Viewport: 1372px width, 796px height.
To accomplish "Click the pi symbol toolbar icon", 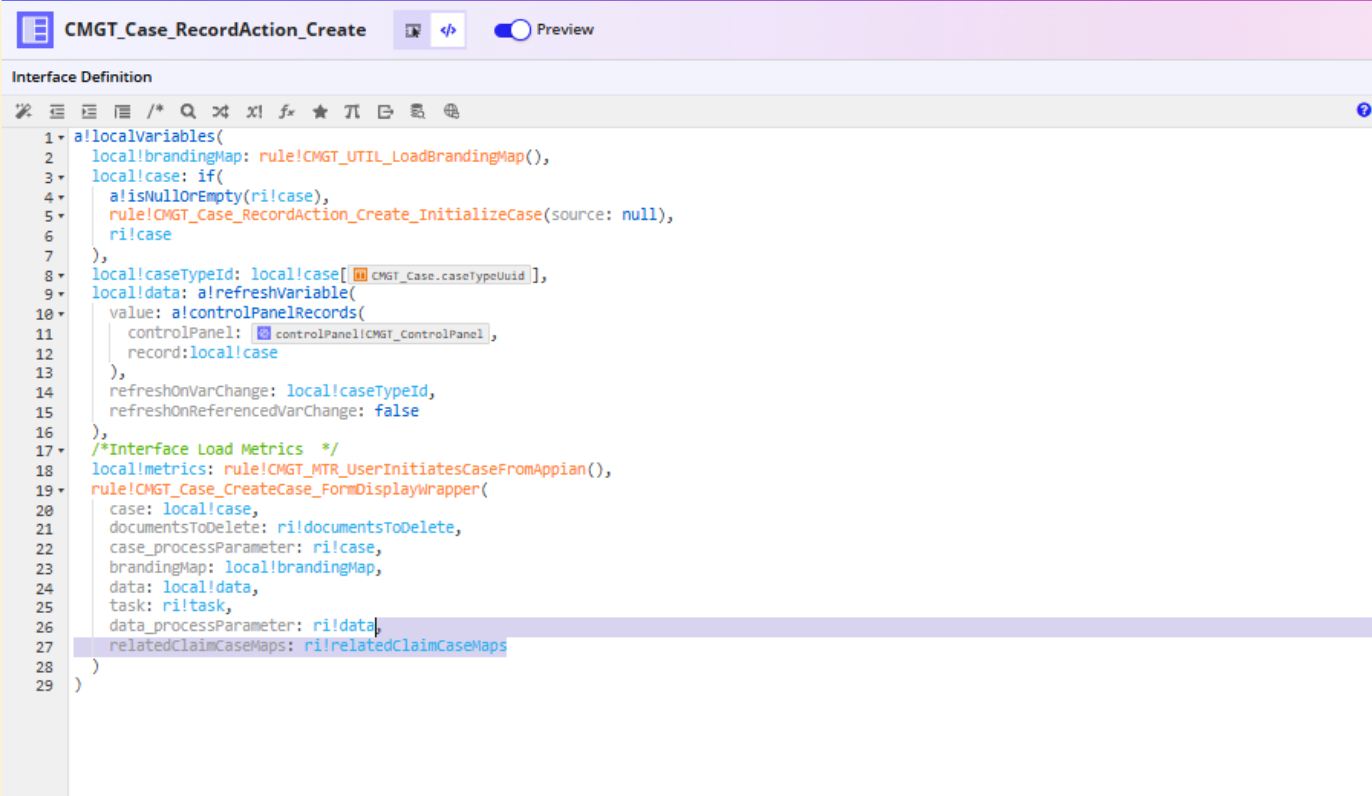I will (x=352, y=112).
